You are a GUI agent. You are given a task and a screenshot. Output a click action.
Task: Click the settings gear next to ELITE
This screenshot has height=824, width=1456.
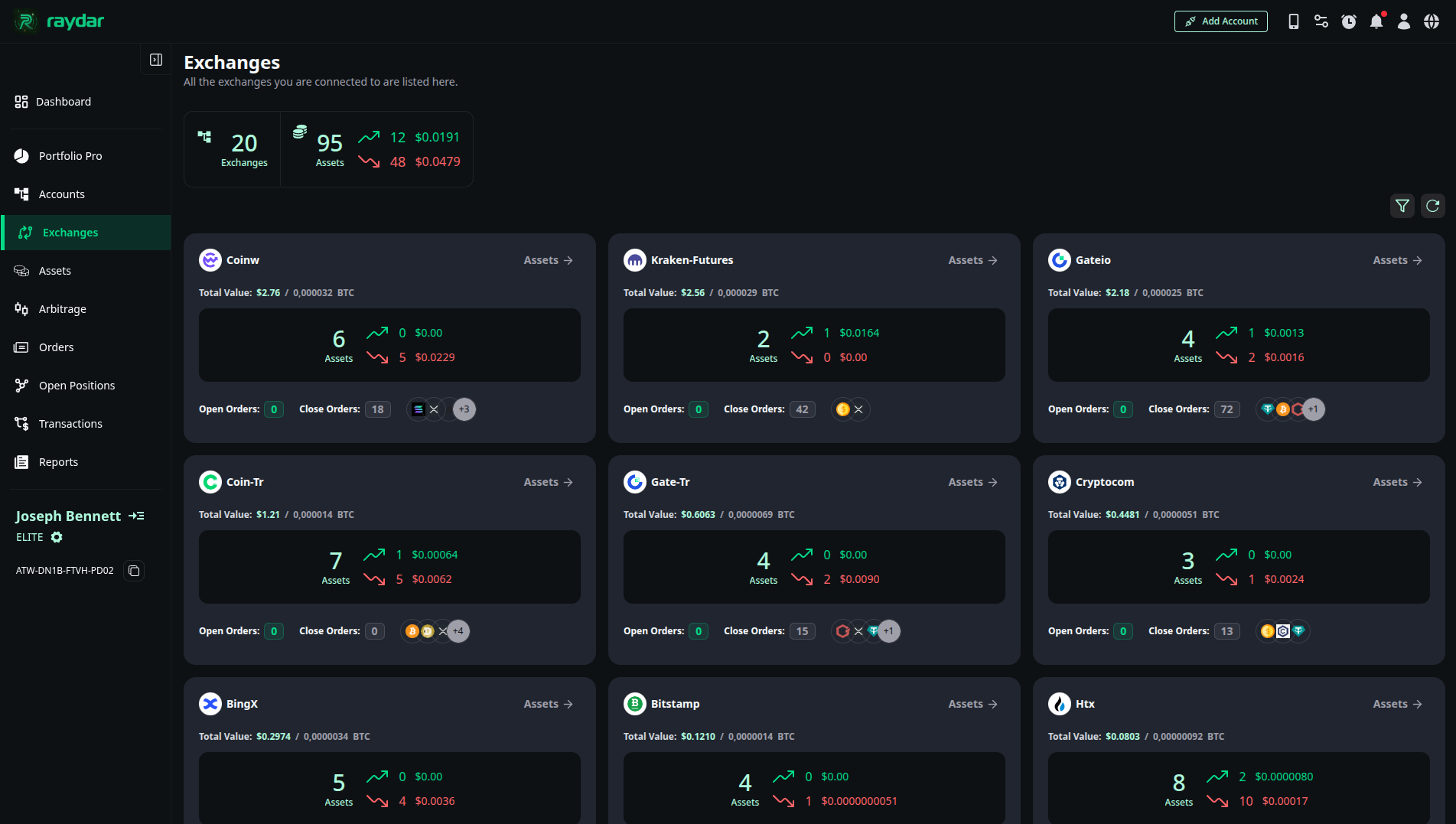click(57, 537)
